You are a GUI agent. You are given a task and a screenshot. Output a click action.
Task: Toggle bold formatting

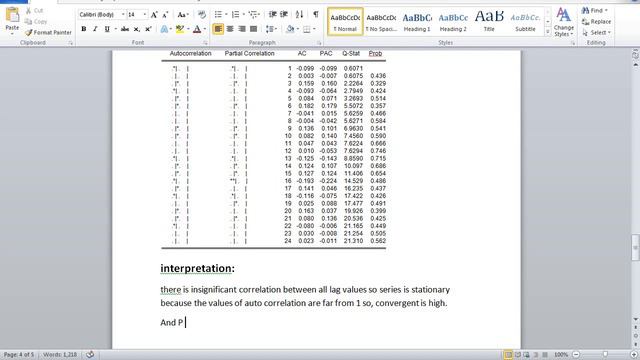coord(84,29)
